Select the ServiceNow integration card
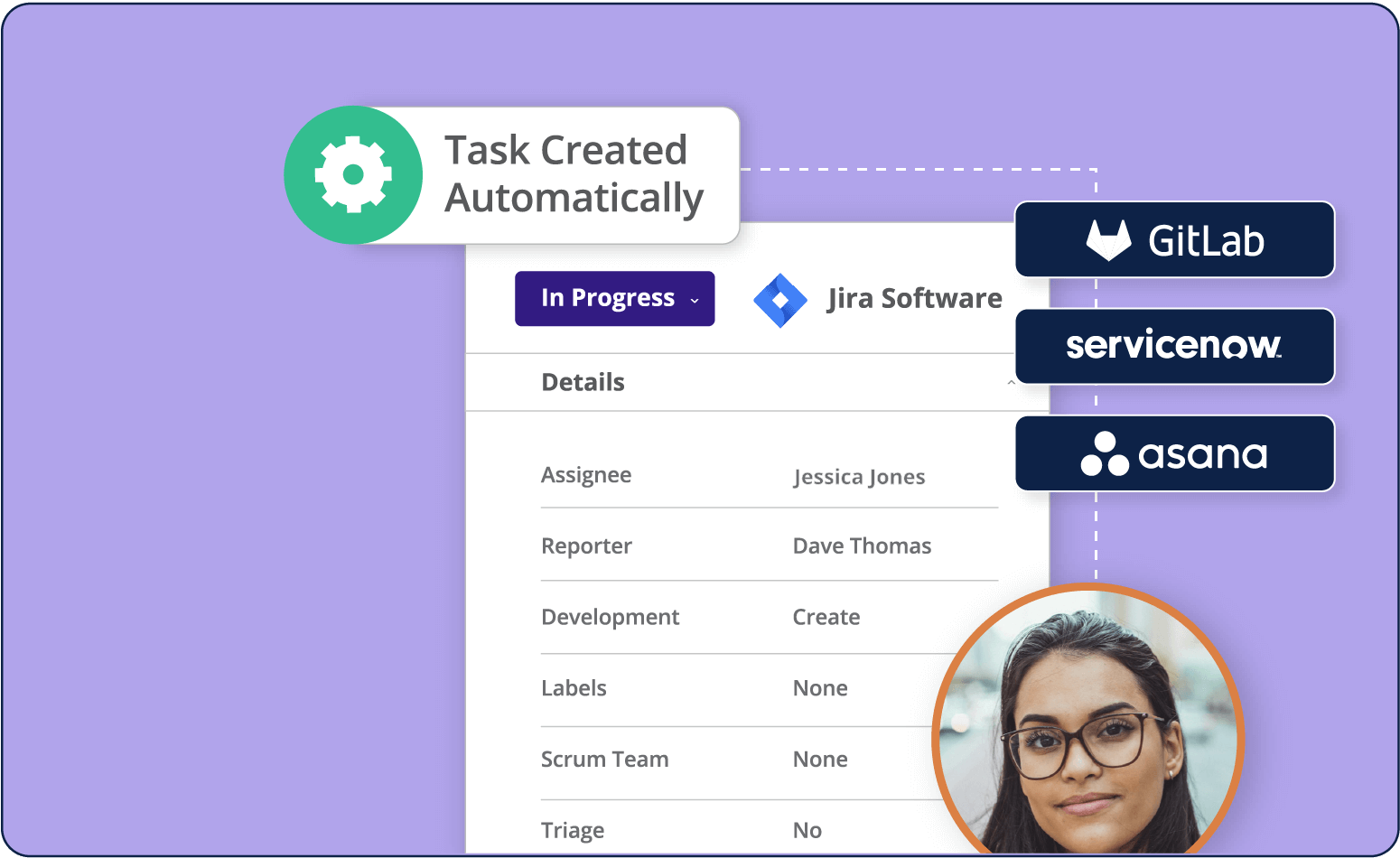Image resolution: width=1400 pixels, height=858 pixels. pos(1175,346)
